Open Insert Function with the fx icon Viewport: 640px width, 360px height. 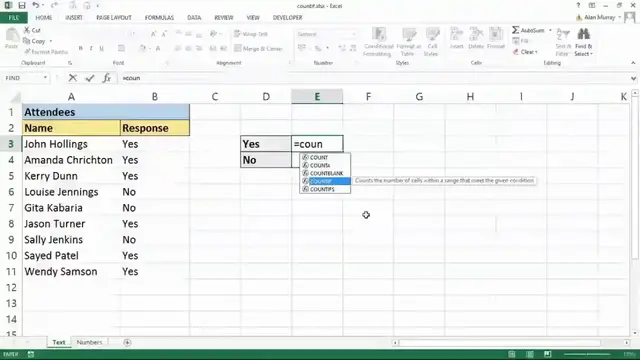107,78
